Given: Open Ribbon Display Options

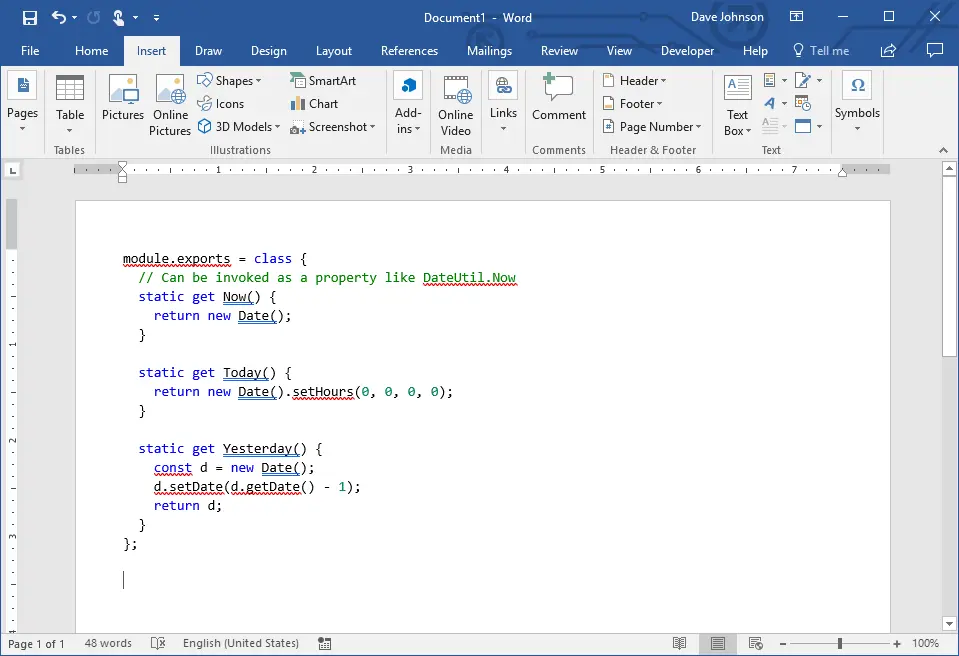Looking at the screenshot, I should tap(796, 17).
